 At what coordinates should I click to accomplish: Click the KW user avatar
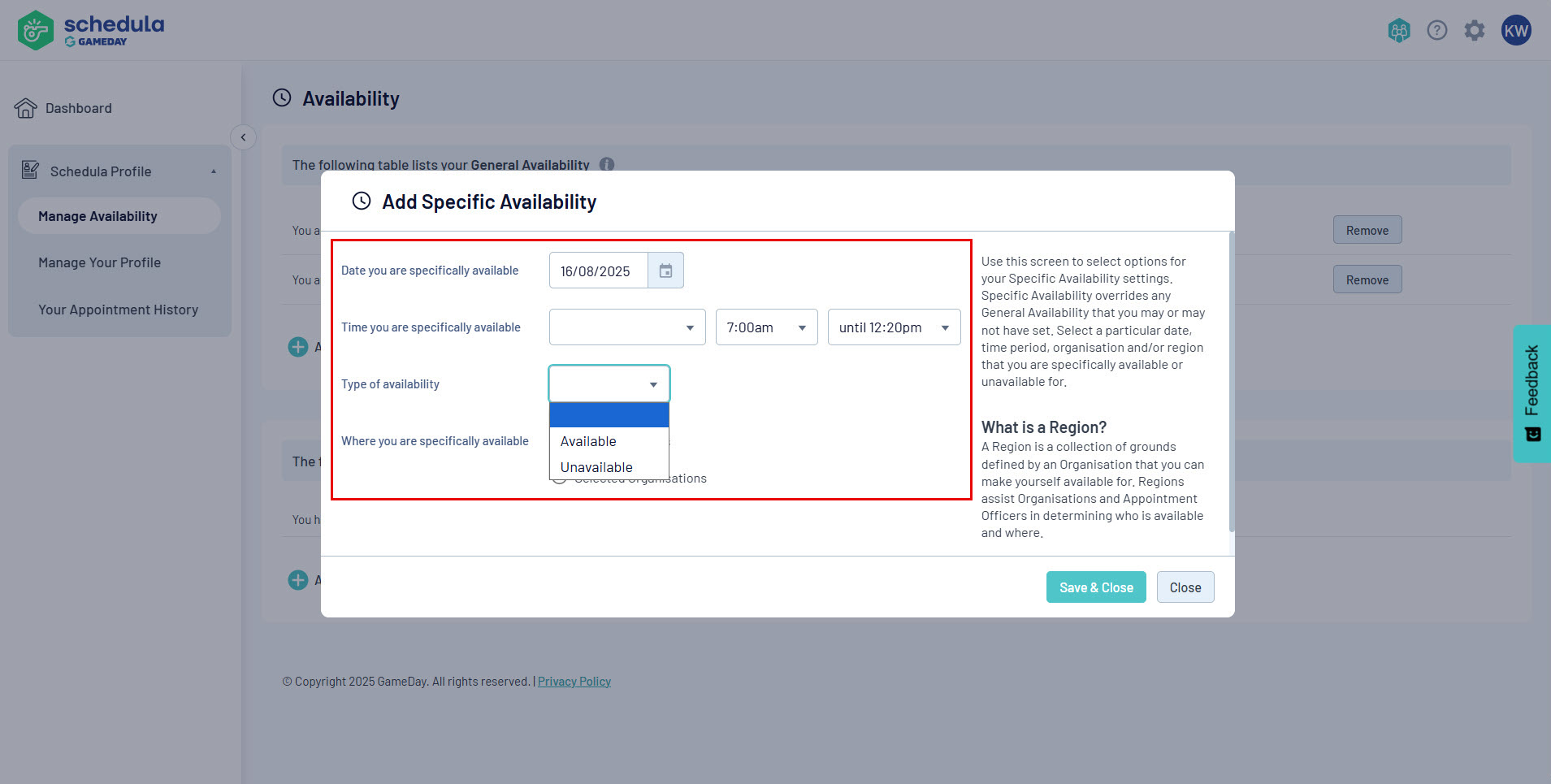coord(1515,31)
